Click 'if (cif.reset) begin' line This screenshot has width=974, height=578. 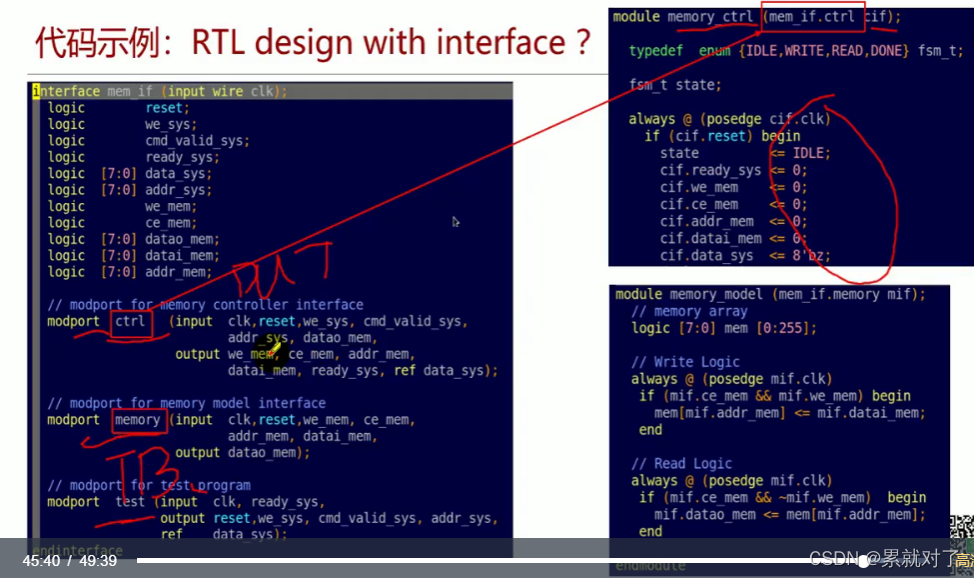[722, 136]
